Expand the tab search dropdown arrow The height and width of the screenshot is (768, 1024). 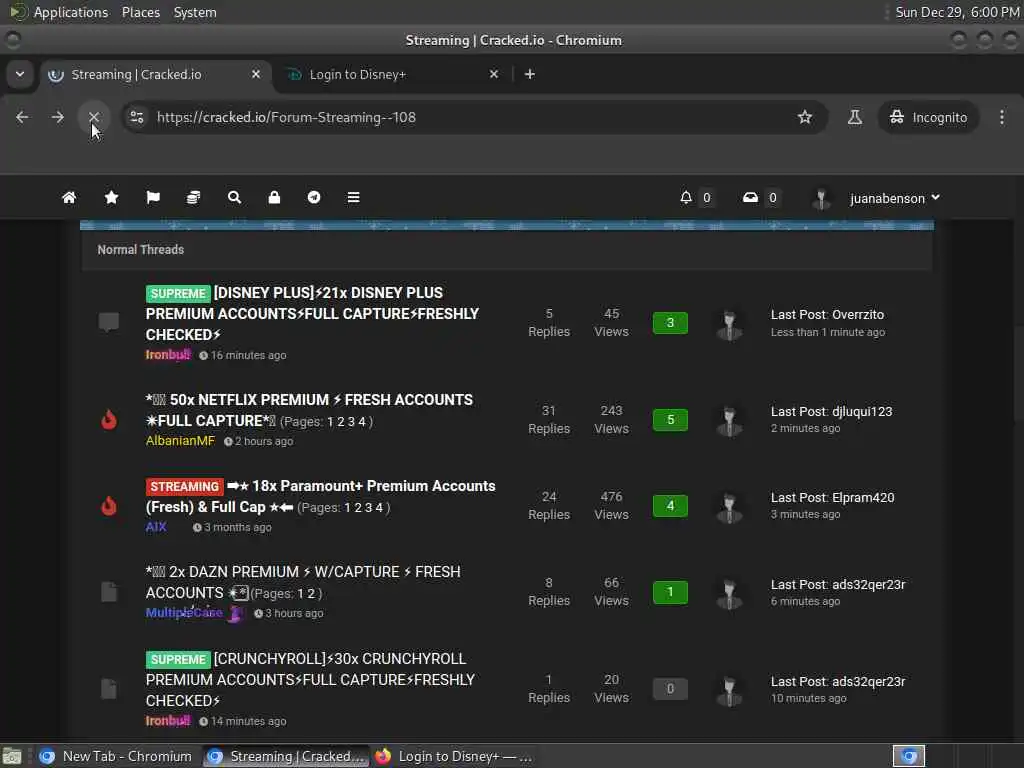[x=20, y=74]
